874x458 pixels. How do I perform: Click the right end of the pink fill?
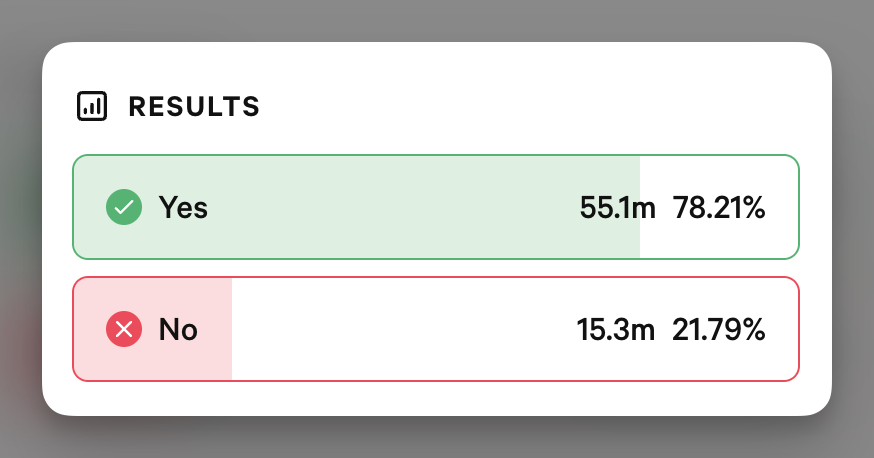tap(229, 329)
